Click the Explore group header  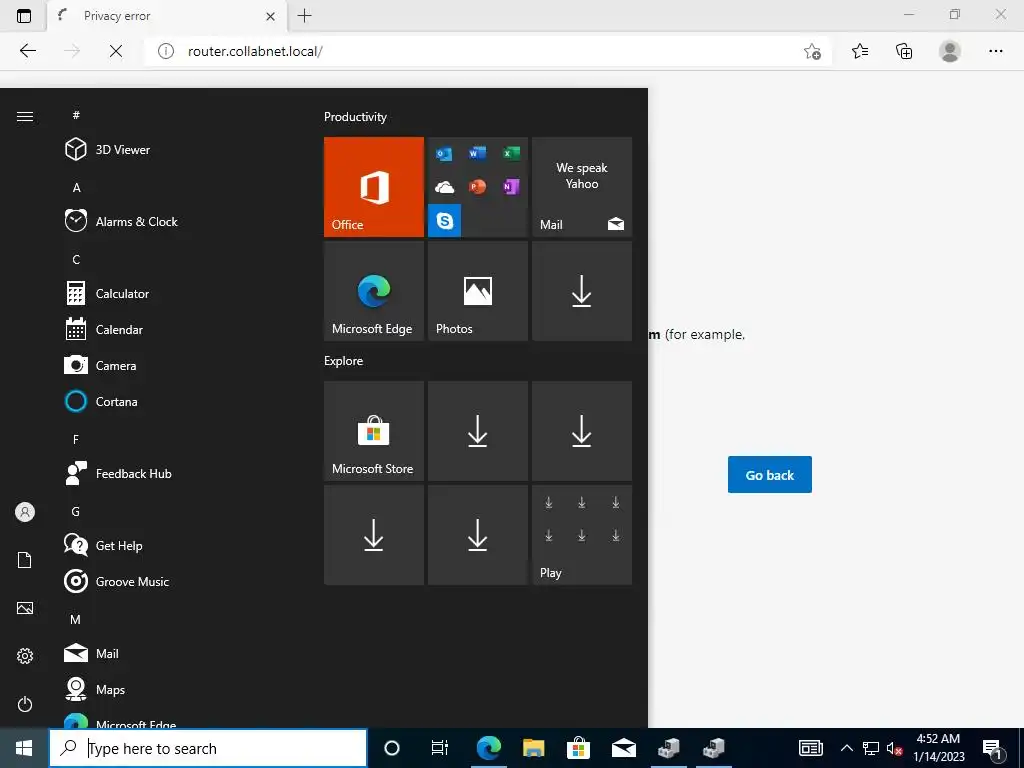pyautogui.click(x=344, y=360)
